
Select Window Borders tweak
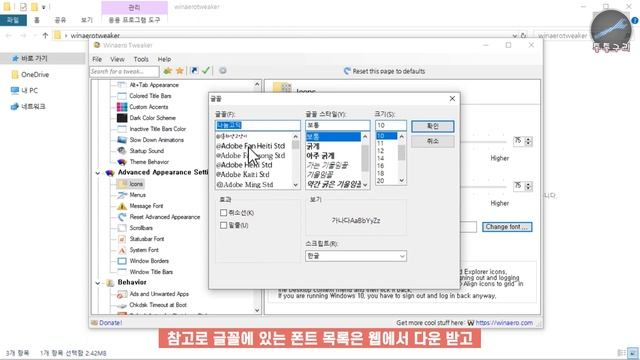coord(149,261)
